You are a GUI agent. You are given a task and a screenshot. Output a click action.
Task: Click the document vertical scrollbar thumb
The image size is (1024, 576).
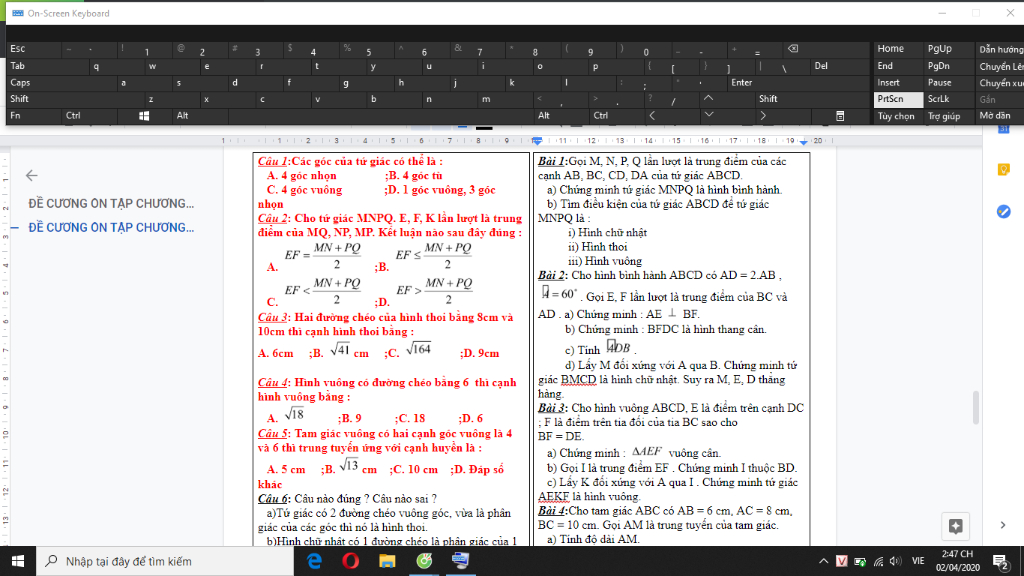tap(976, 408)
